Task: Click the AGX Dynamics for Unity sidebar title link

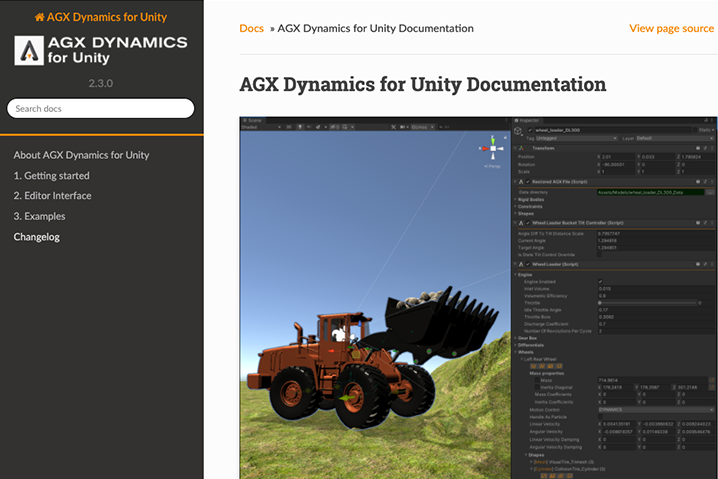Action: click(101, 17)
